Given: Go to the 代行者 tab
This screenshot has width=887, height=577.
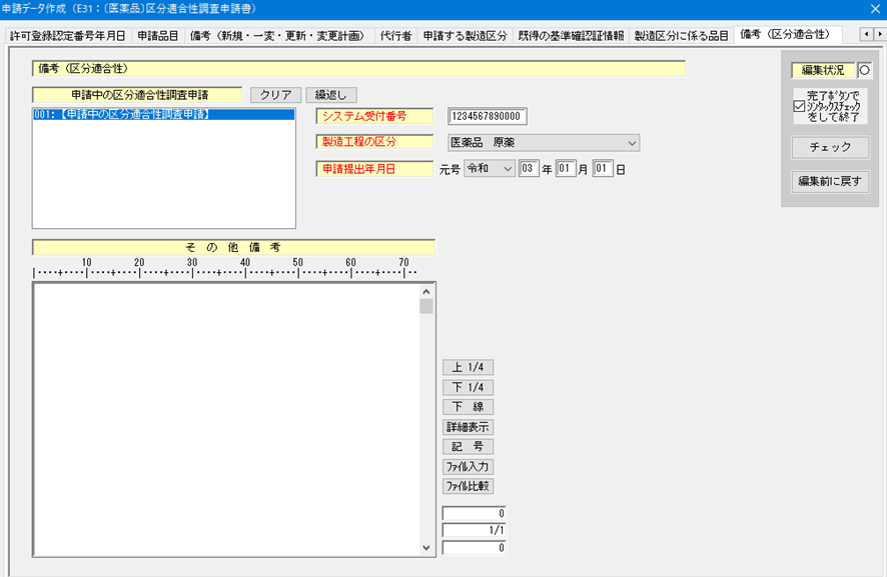Looking at the screenshot, I should click(395, 36).
